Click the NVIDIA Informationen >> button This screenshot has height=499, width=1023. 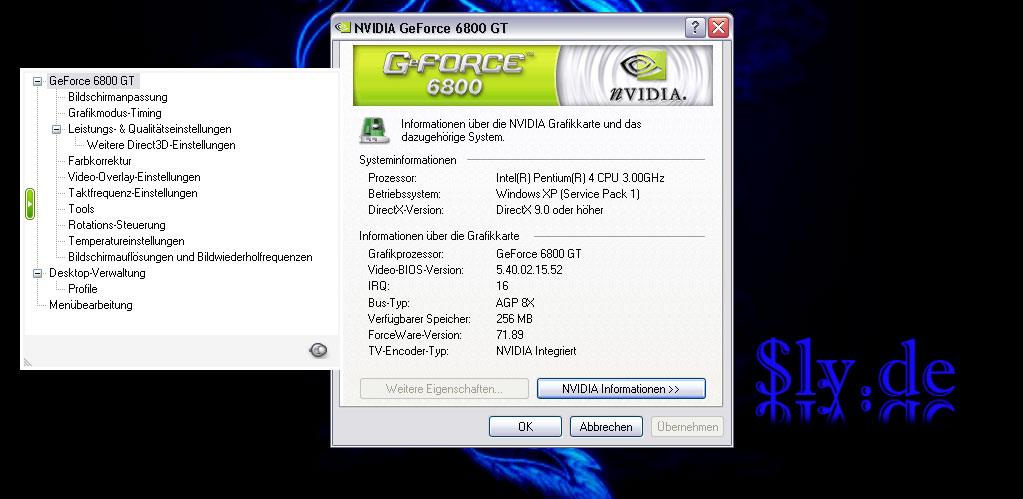point(621,389)
